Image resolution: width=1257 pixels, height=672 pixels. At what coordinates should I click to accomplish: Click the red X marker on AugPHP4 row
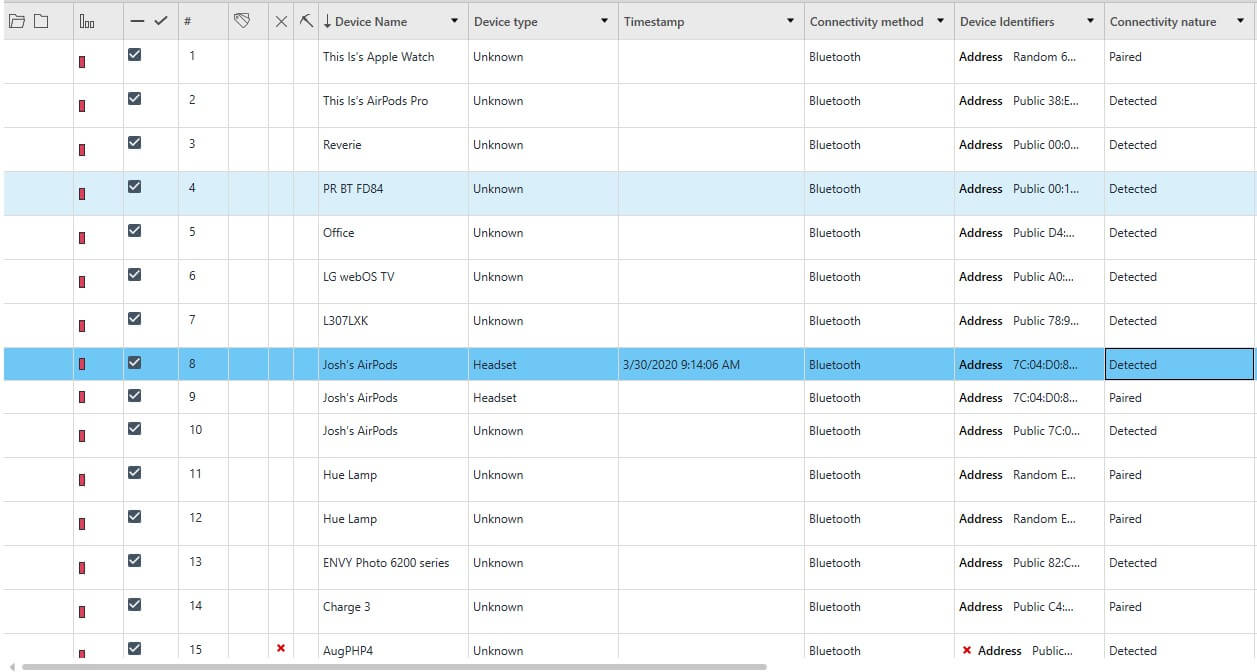[281, 649]
